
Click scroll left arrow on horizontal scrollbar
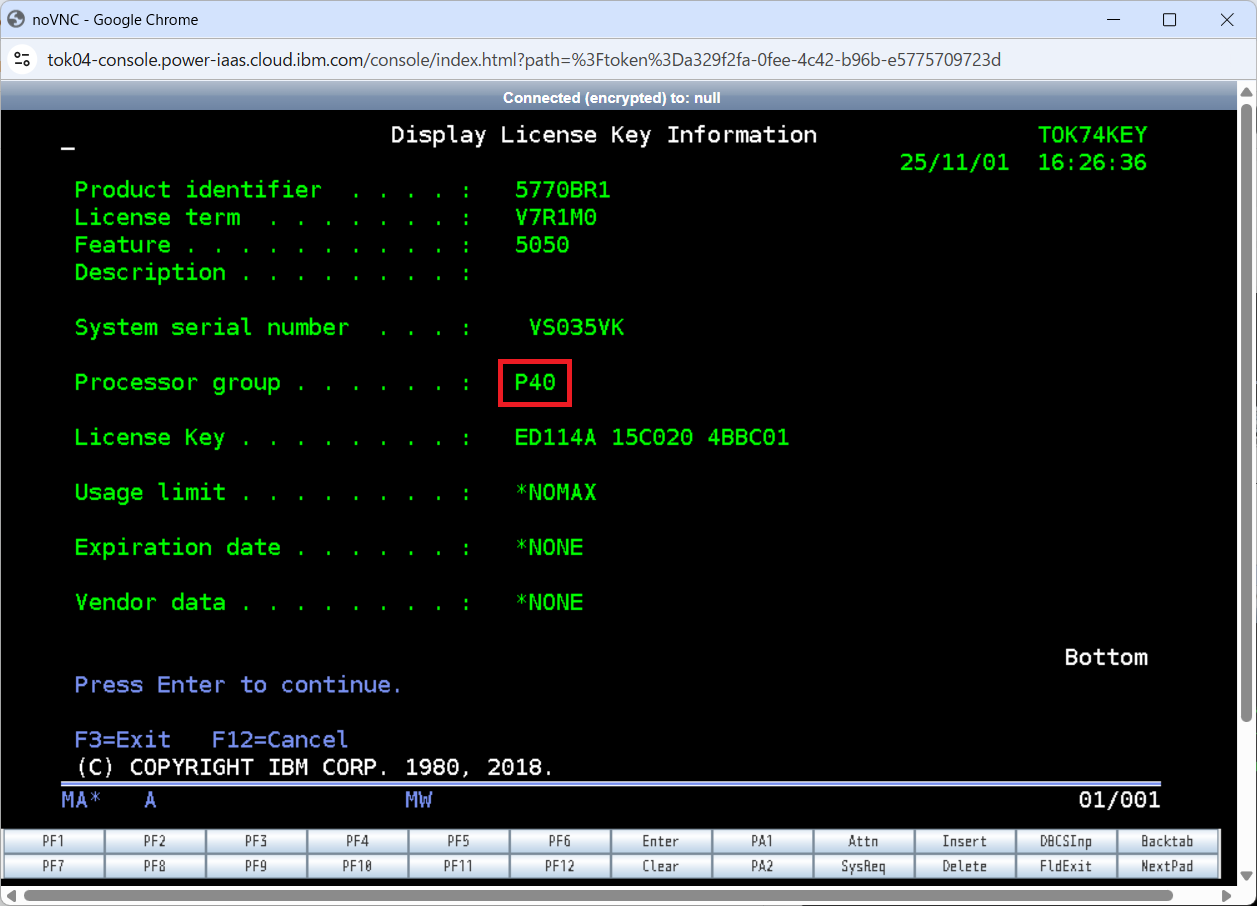9,894
